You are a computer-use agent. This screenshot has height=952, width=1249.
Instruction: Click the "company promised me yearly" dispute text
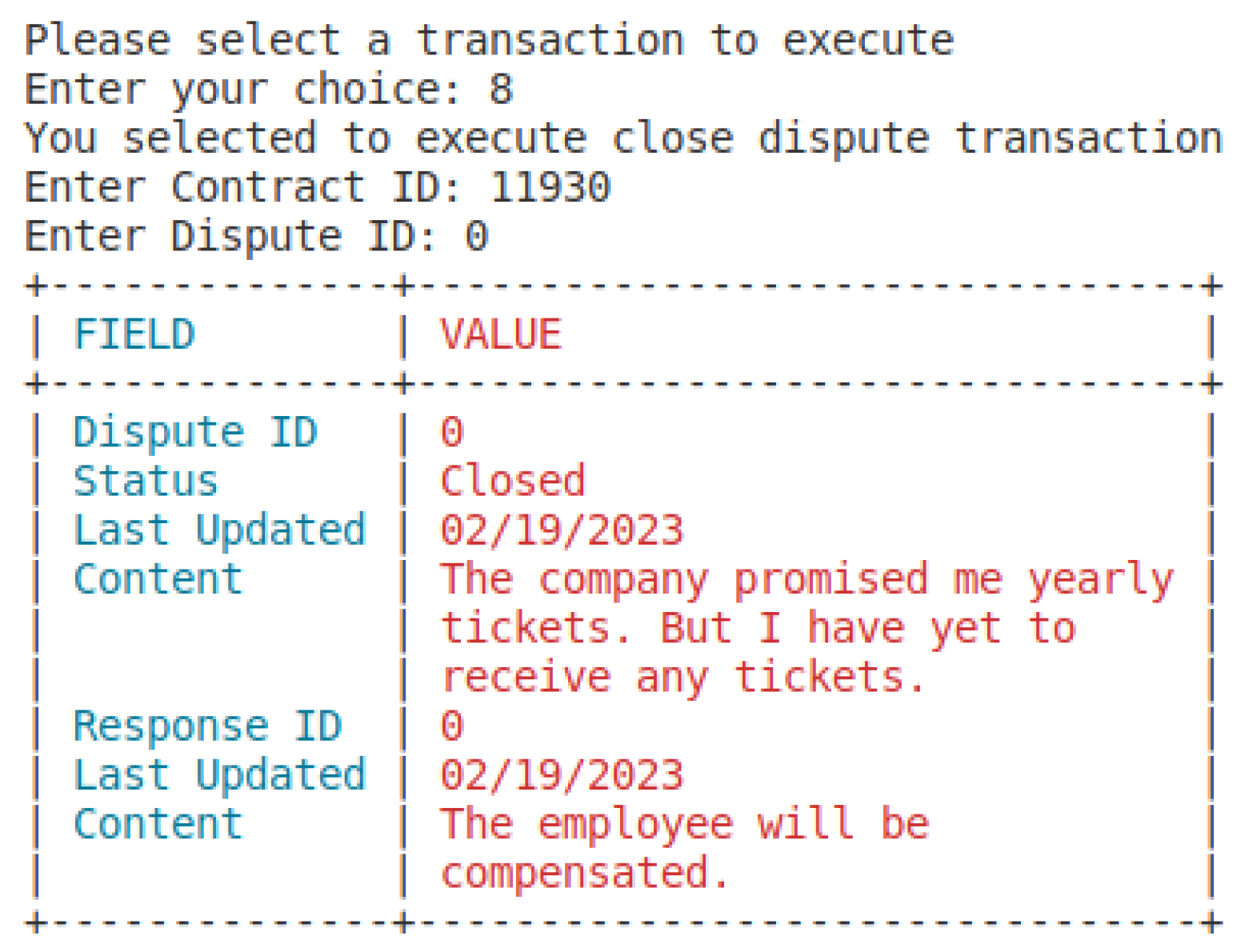tap(807, 579)
